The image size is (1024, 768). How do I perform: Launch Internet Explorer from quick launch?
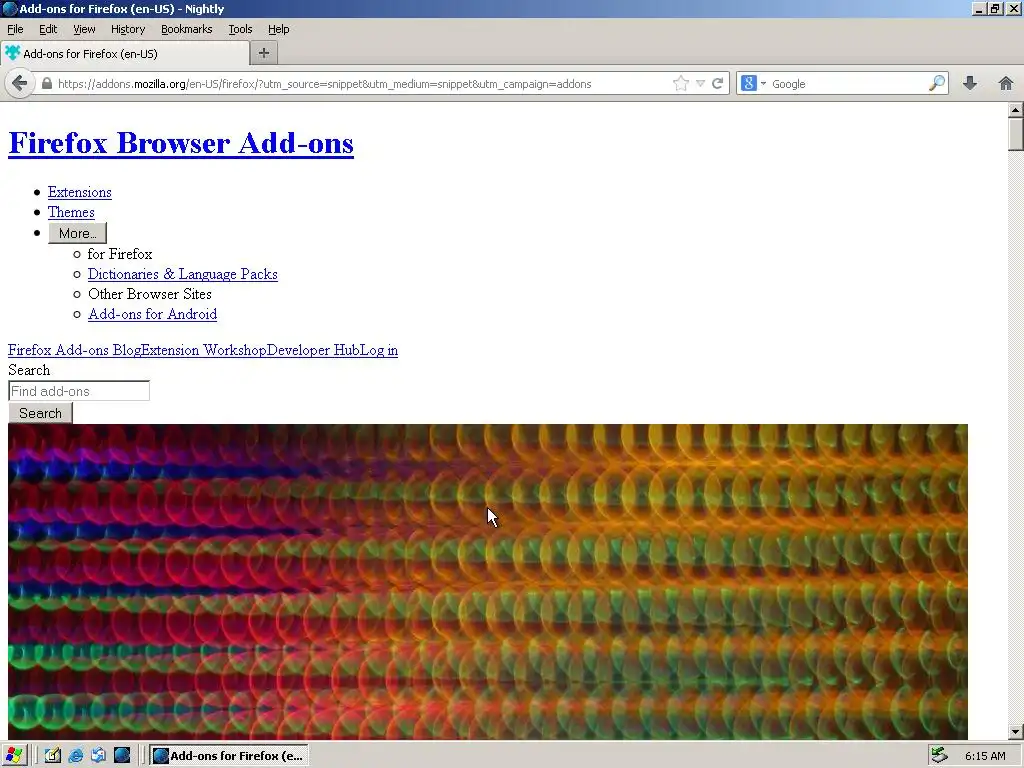(x=76, y=756)
